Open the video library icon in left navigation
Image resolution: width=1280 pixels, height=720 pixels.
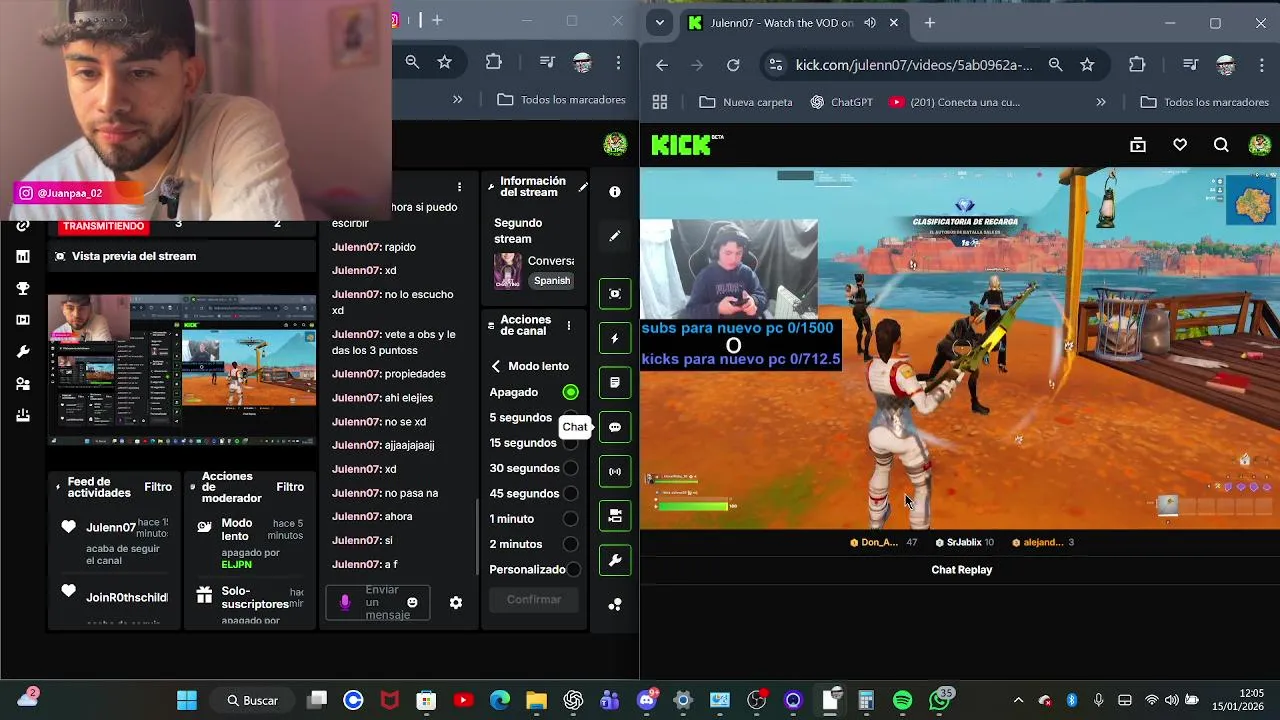coord(23,320)
